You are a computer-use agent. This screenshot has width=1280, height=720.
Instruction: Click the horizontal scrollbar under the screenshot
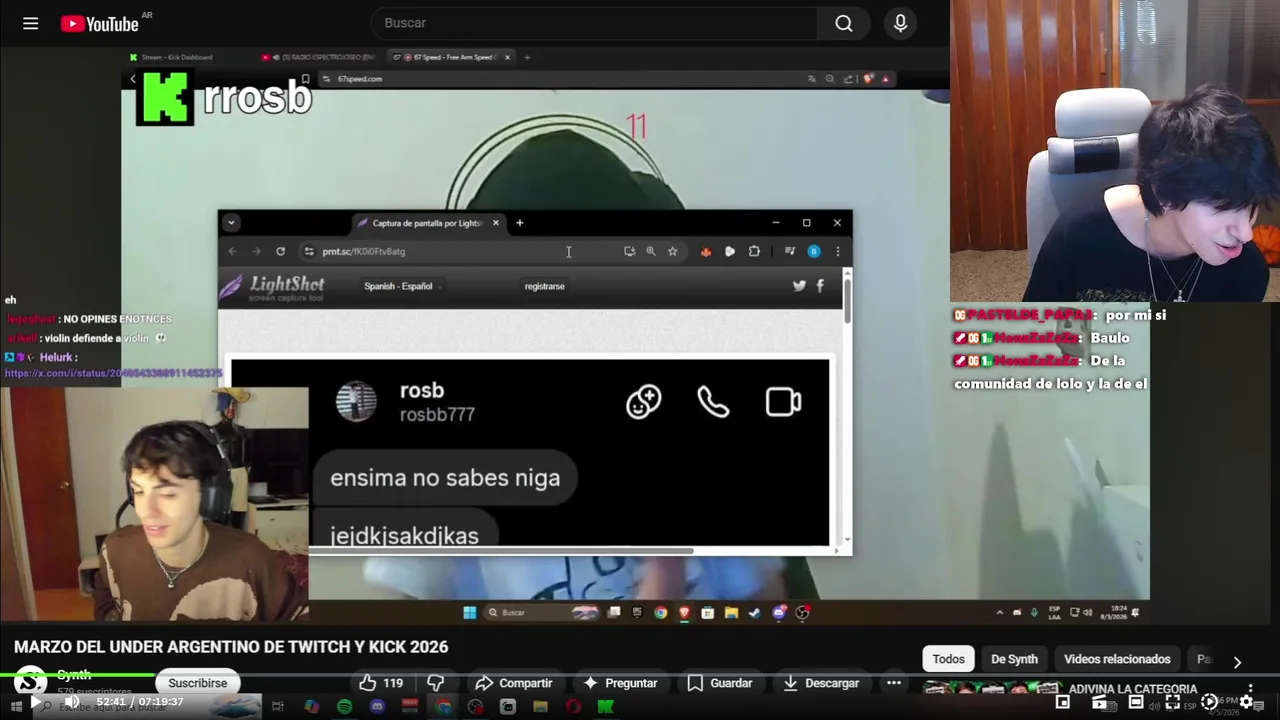pos(500,550)
